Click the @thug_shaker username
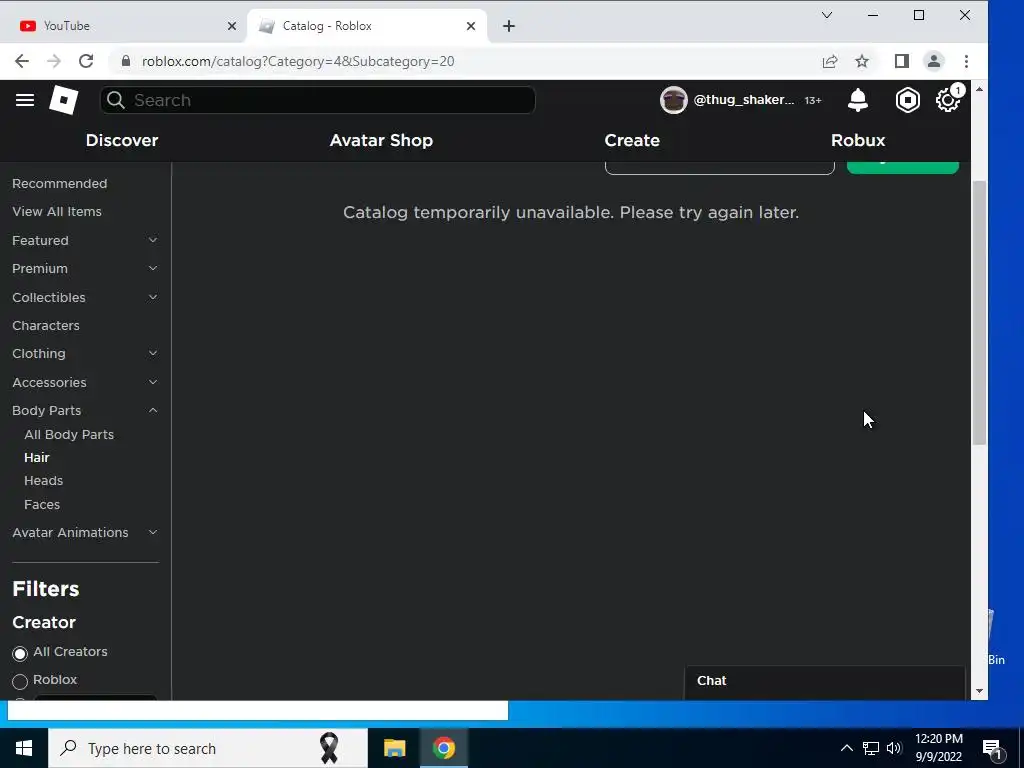Image resolution: width=1024 pixels, height=768 pixels. pyautogui.click(x=744, y=100)
